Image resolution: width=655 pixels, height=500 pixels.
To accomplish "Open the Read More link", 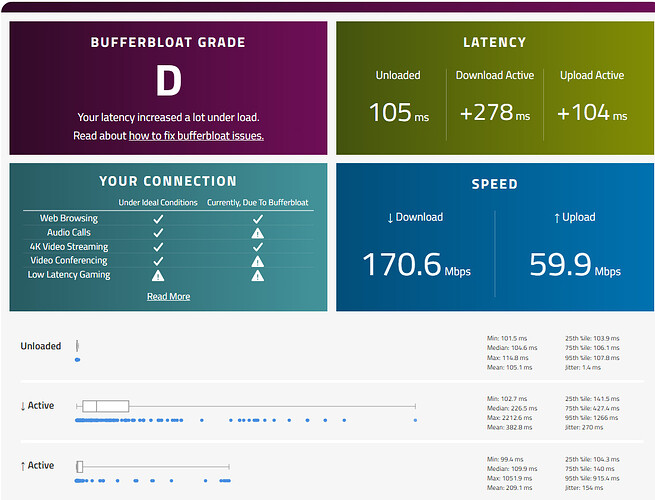I will pyautogui.click(x=168, y=296).
